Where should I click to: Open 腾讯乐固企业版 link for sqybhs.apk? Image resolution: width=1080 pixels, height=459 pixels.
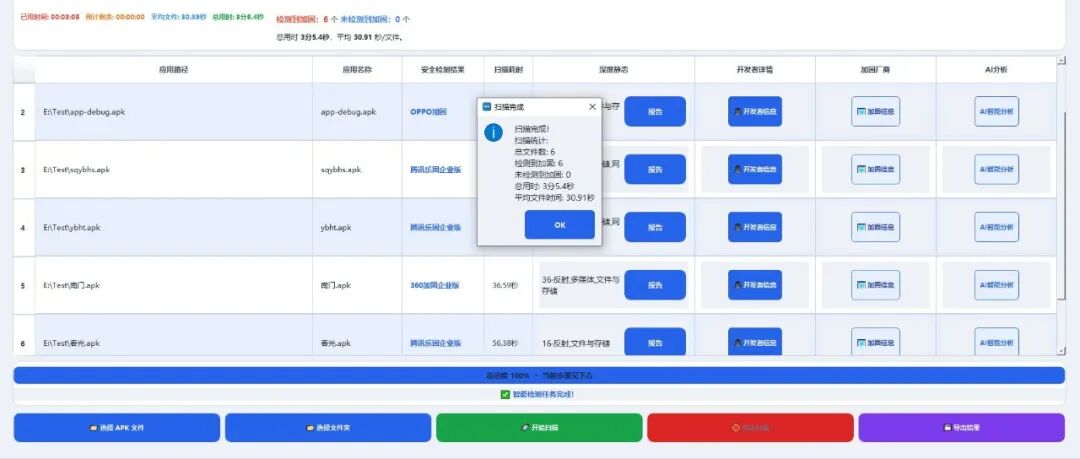[435, 170]
